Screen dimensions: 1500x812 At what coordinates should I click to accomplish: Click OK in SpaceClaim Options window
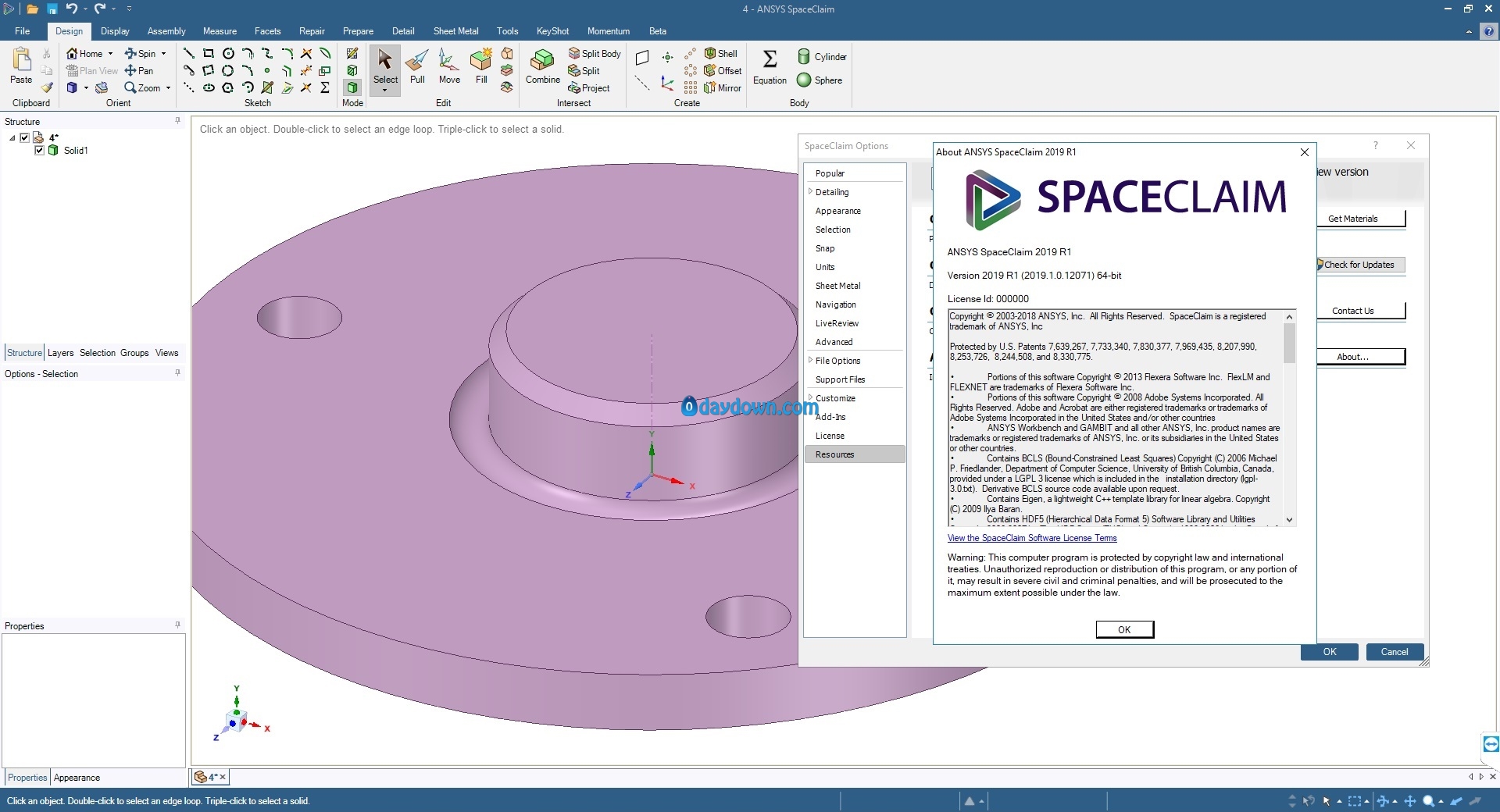click(x=1330, y=652)
